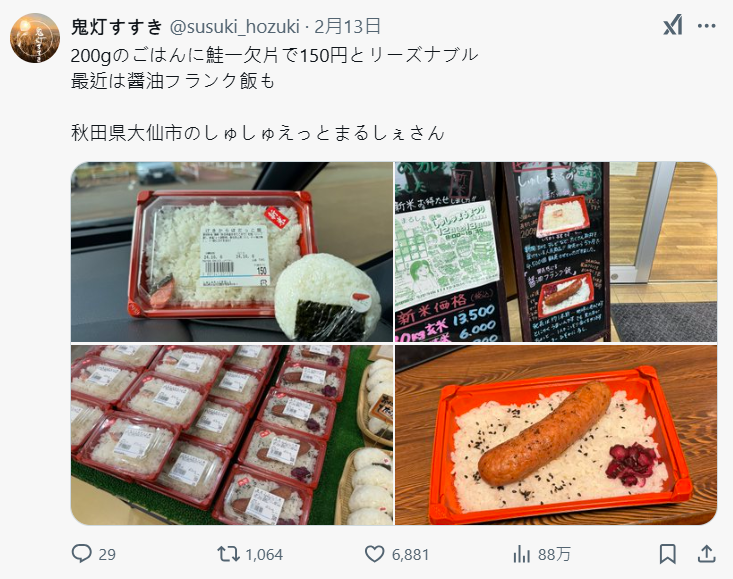Click the 6,881 likes count

410,555
